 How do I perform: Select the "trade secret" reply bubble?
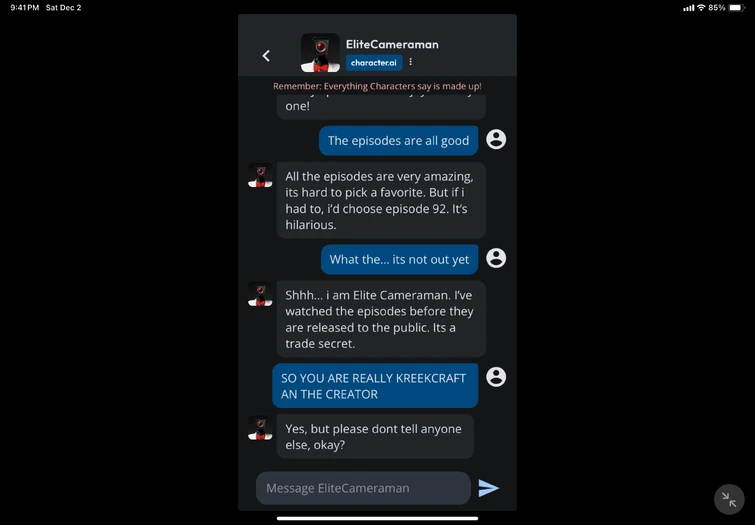(x=380, y=319)
